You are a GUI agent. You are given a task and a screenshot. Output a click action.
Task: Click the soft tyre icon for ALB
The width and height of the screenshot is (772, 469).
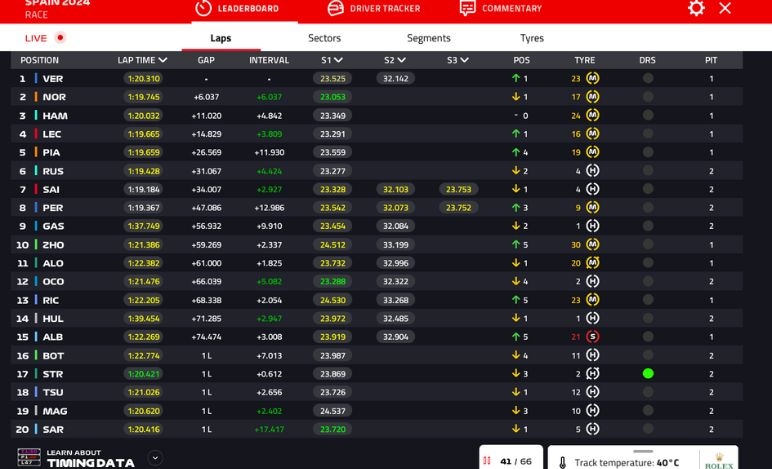592,336
